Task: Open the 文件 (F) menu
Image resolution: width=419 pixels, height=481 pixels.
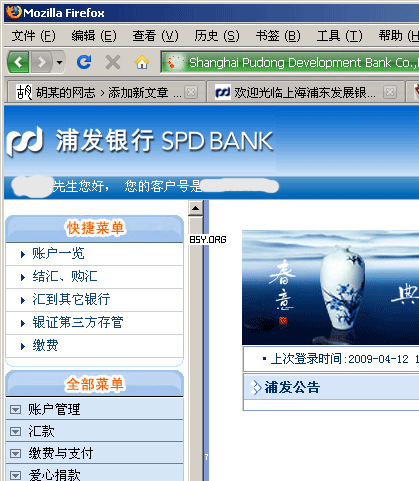Action: pyautogui.click(x=34, y=36)
